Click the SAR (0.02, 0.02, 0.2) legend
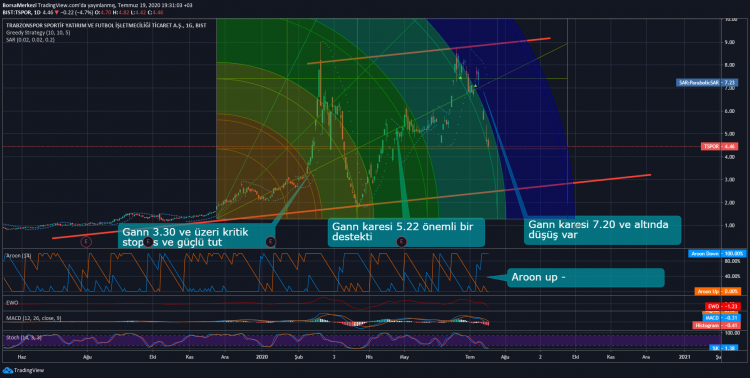Image resolution: width=750 pixels, height=378 pixels. tap(30, 40)
